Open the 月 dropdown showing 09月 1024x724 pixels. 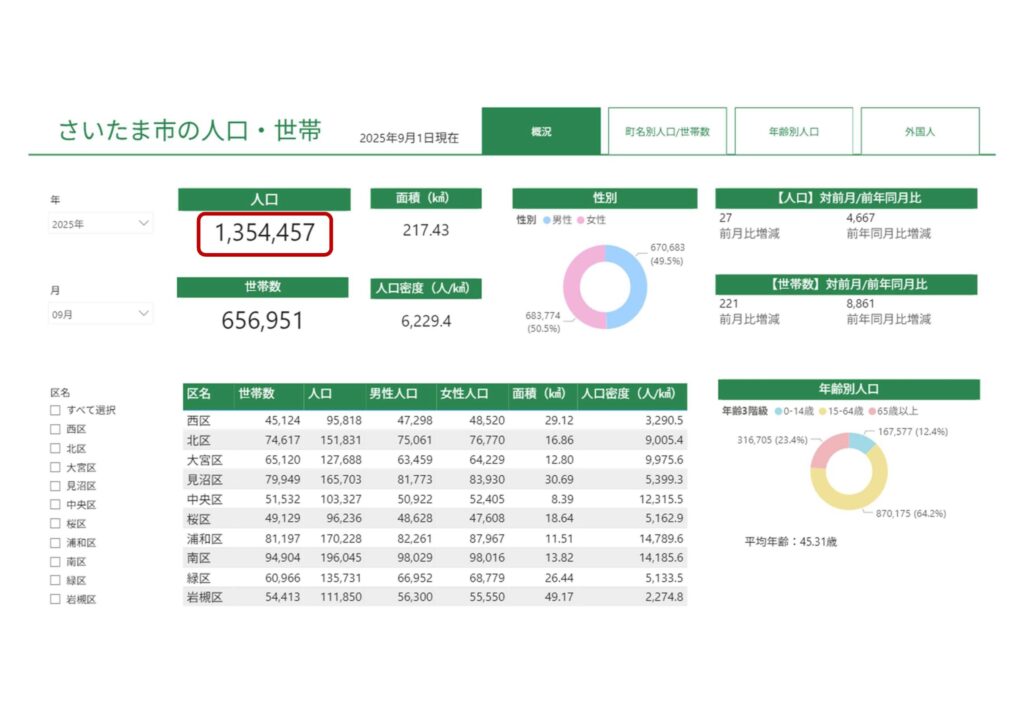tap(101, 314)
